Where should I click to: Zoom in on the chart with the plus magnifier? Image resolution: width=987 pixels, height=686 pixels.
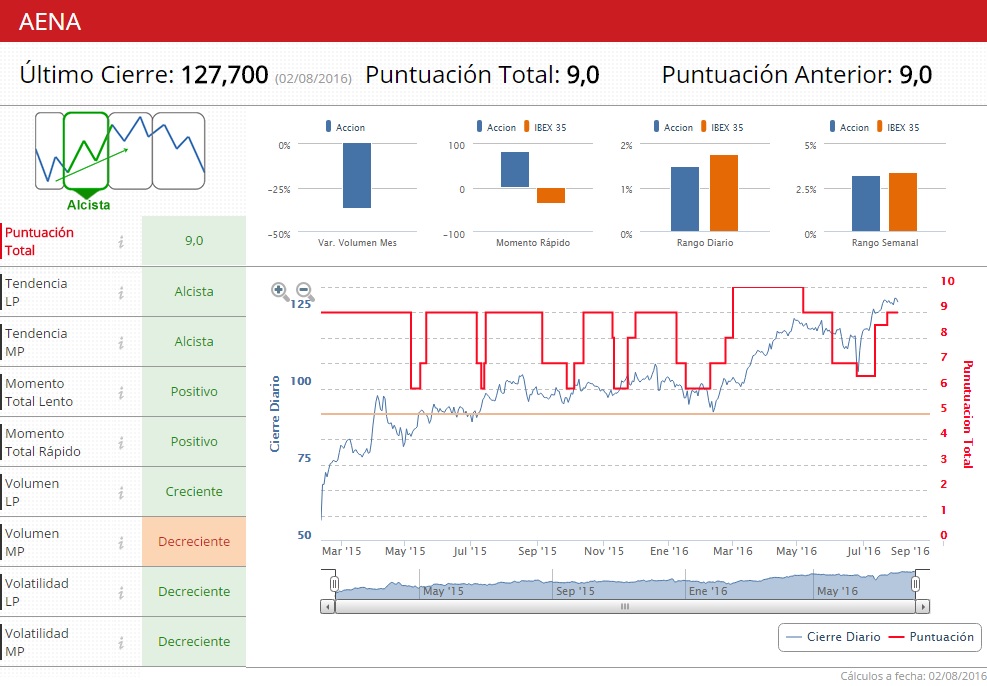point(279,291)
